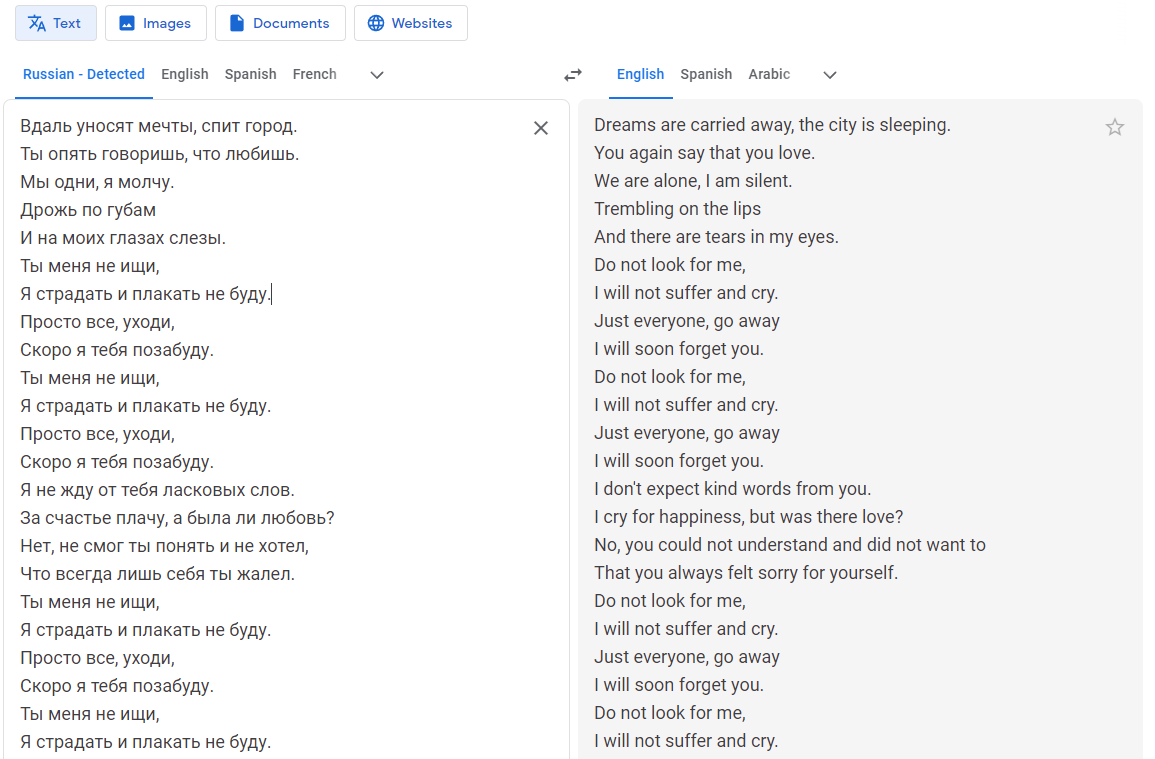Save translation with the star icon
Screen dimensions: 1155x759
click(1115, 127)
